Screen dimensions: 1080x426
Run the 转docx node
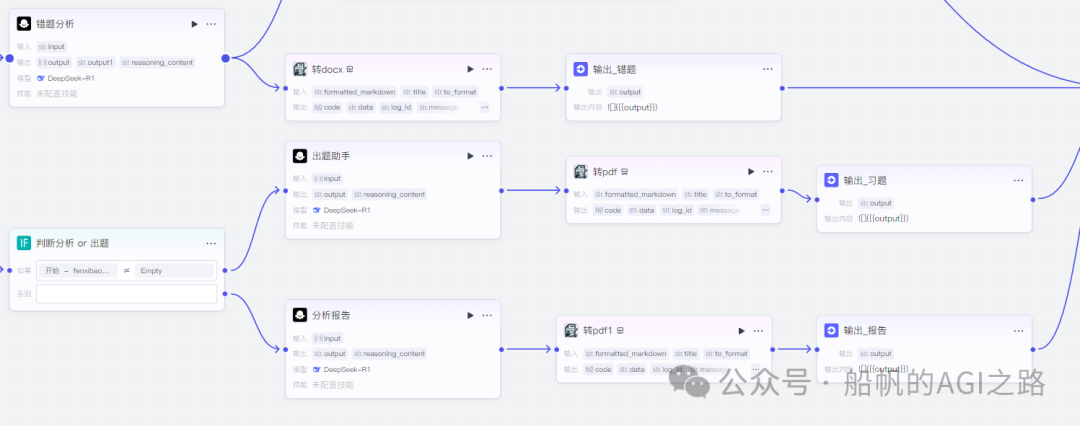click(x=470, y=69)
